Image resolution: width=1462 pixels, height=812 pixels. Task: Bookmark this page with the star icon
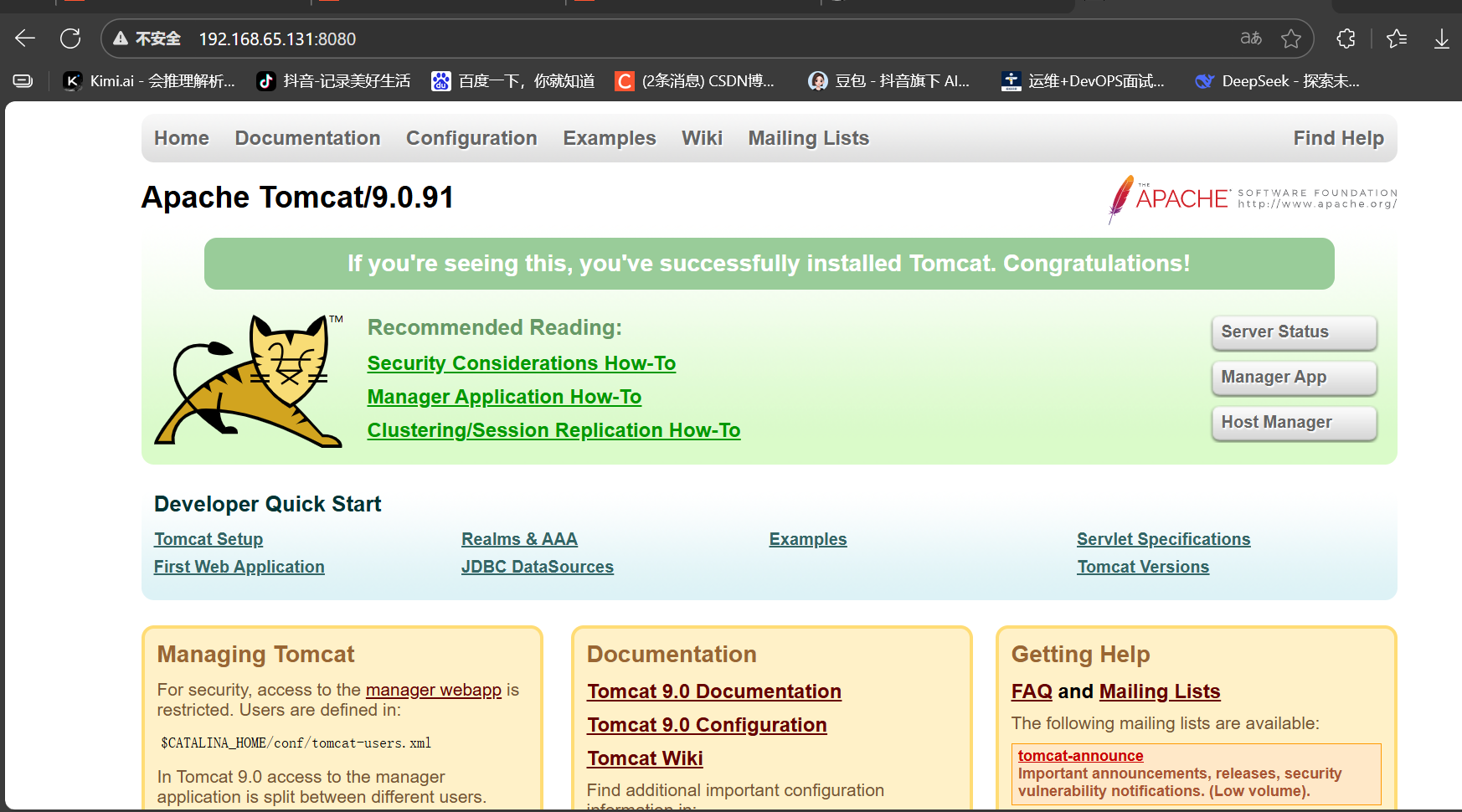coord(1291,39)
